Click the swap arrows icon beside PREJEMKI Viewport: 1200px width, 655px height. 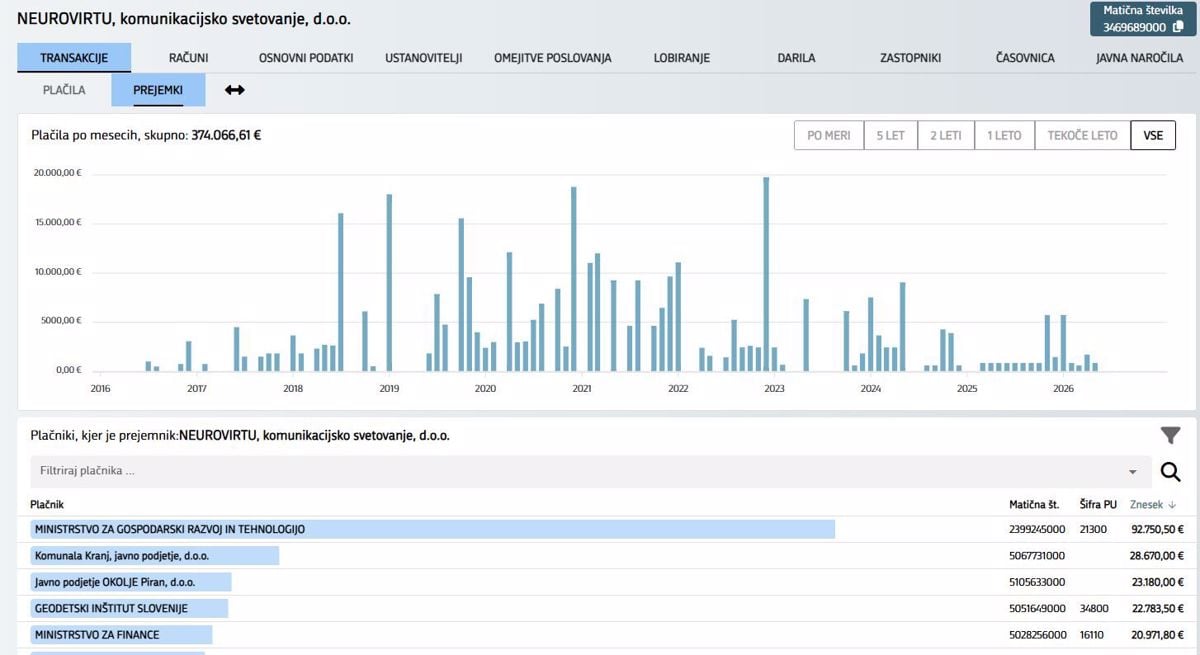[x=234, y=90]
